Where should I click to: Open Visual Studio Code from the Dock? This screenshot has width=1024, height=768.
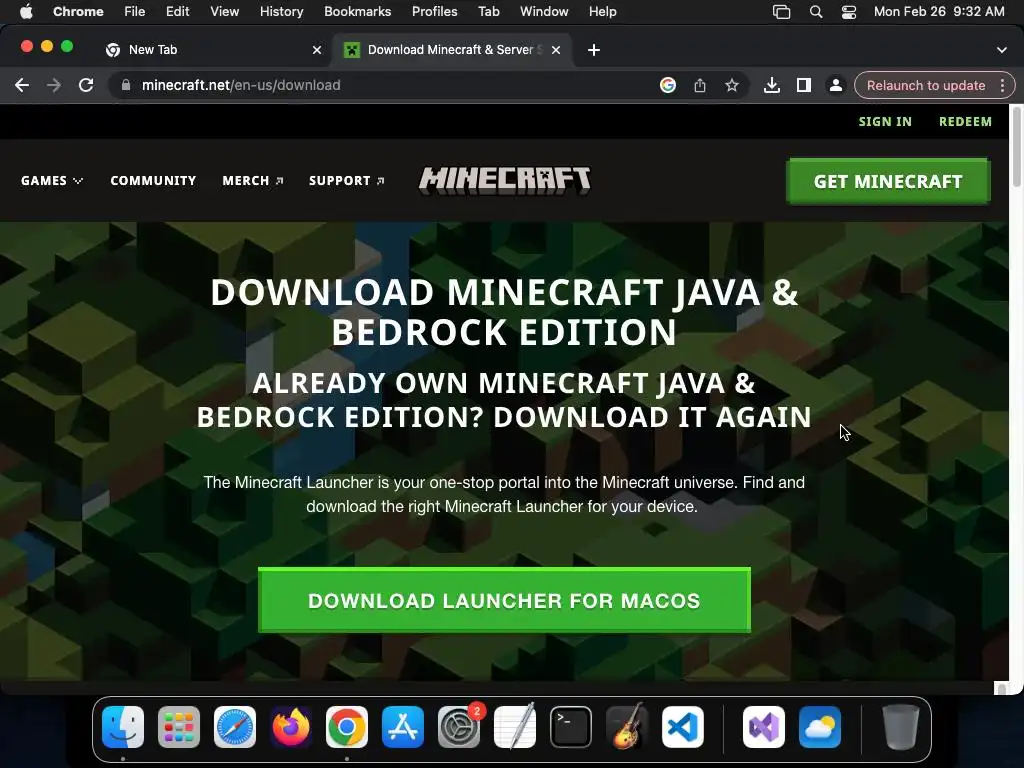tap(682, 727)
